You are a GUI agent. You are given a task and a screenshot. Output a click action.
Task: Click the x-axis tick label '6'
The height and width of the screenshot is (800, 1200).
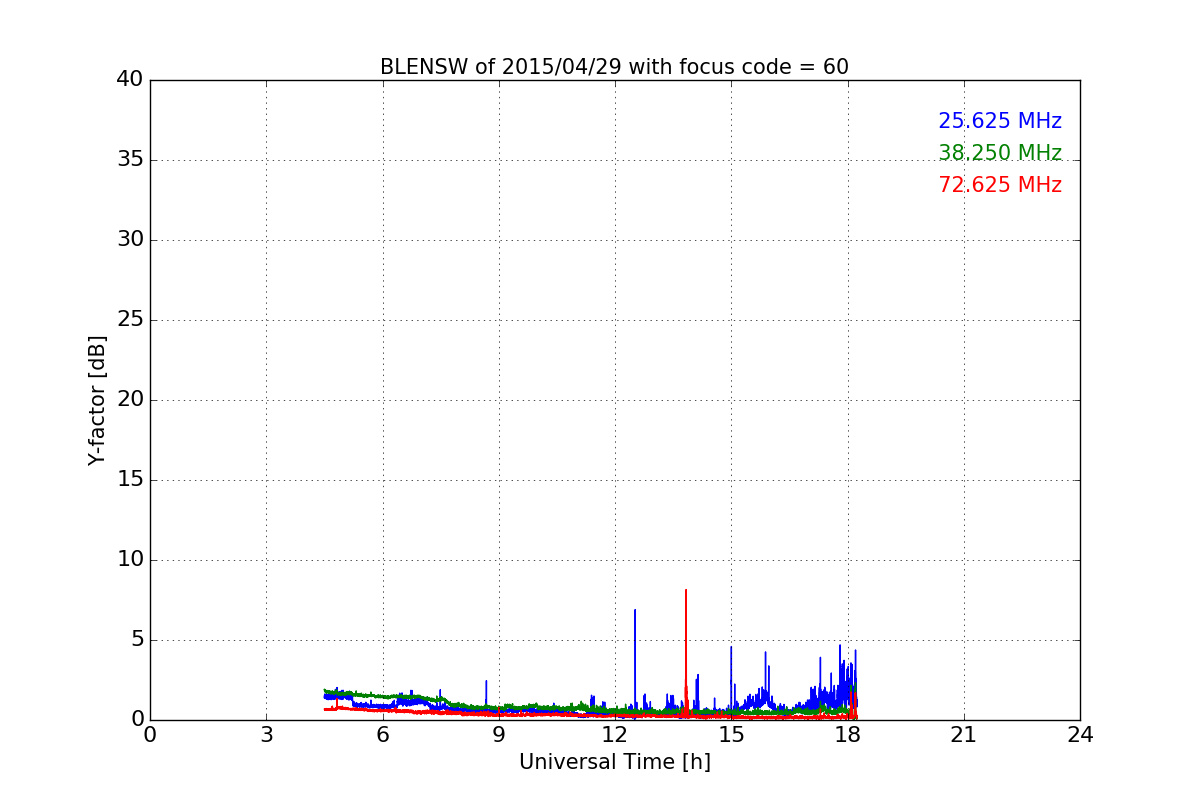[383, 735]
